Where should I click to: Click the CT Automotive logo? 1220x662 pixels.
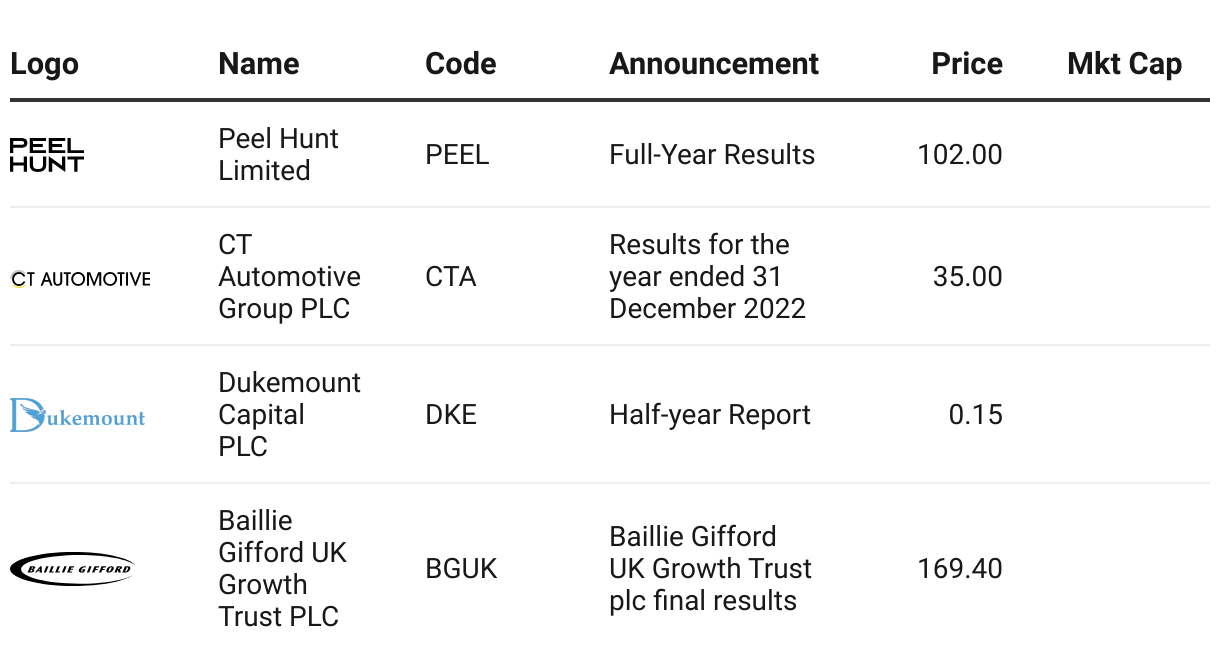[80, 278]
